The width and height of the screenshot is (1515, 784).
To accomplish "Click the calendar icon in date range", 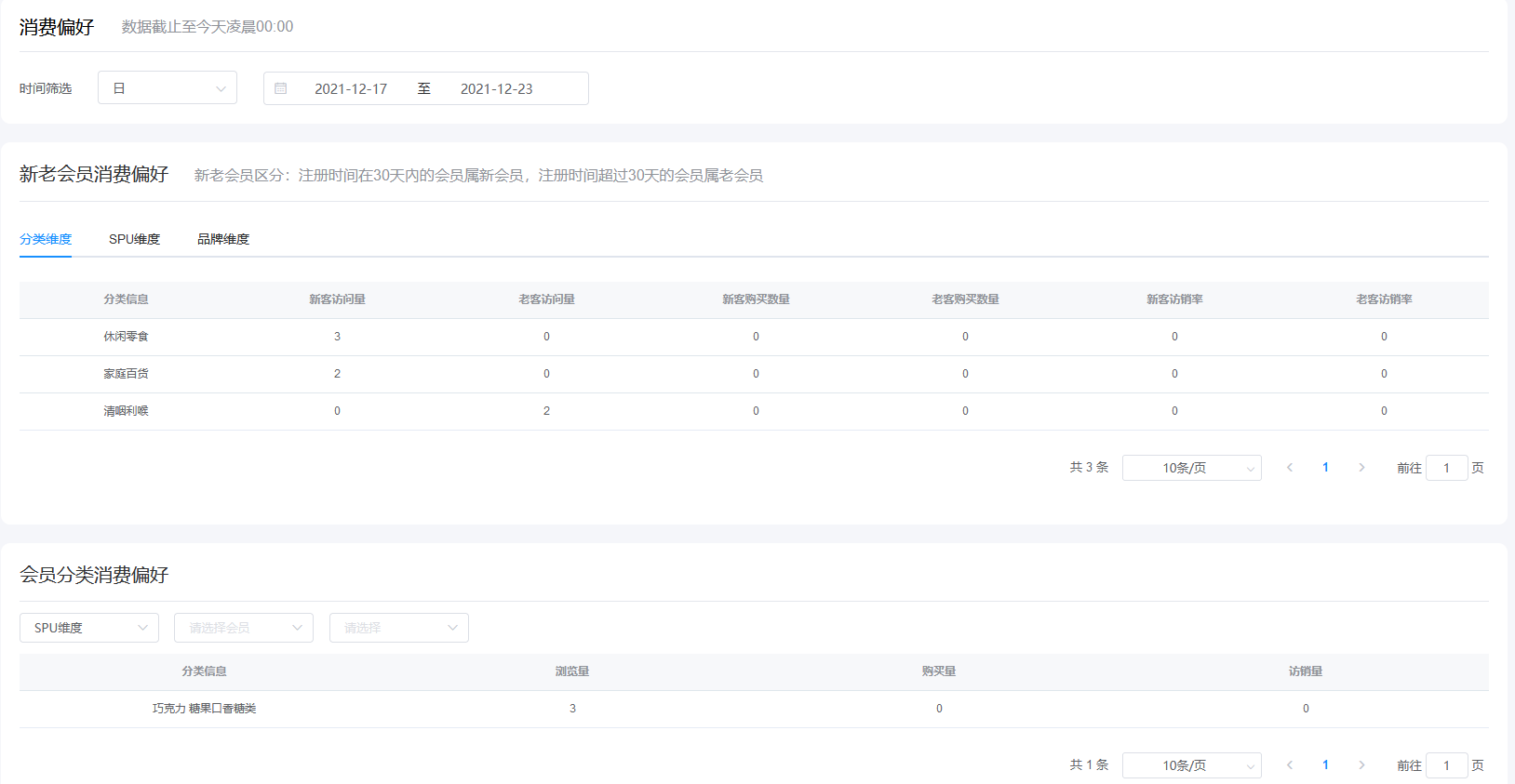I will pos(281,88).
